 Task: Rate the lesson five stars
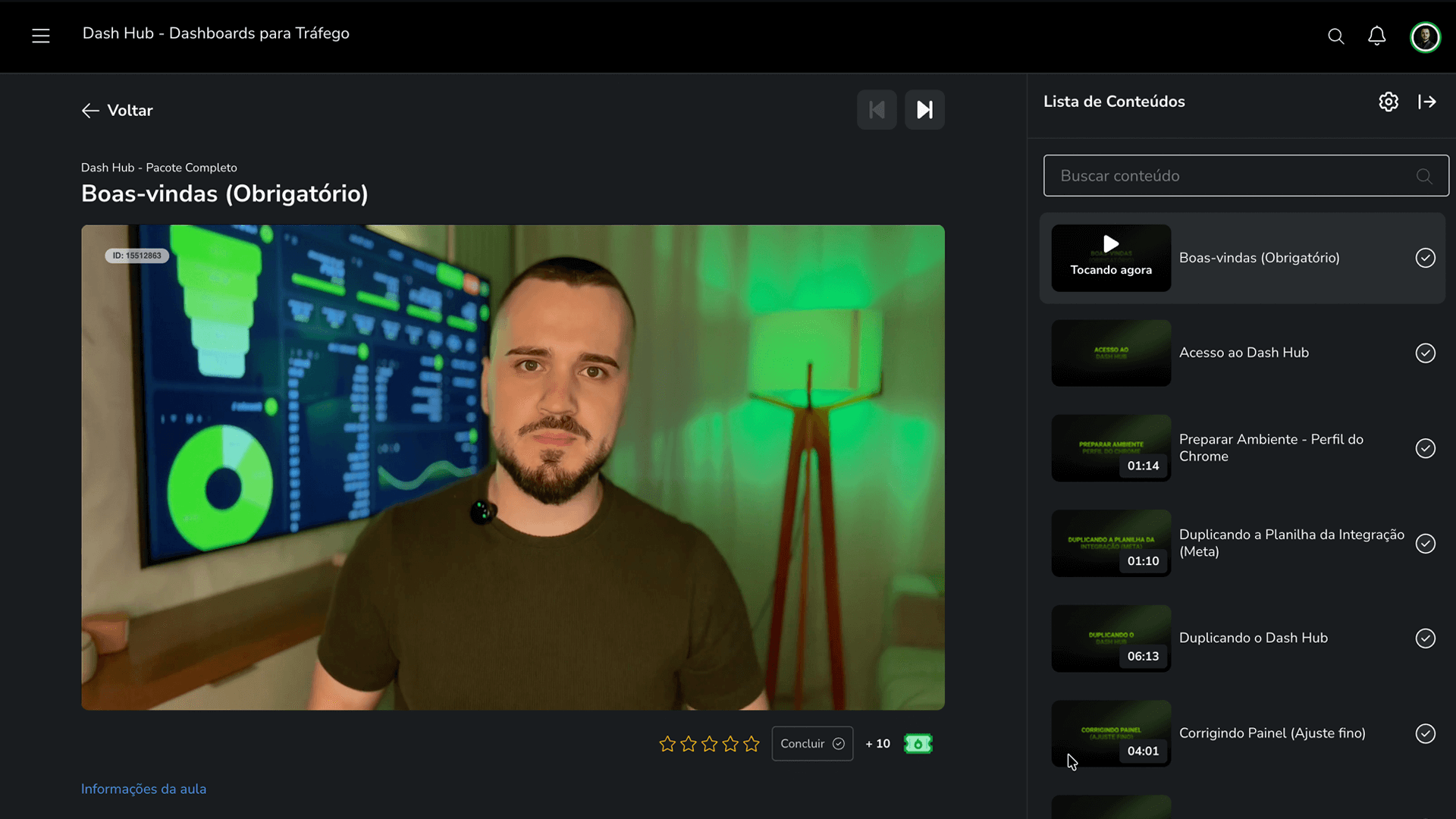[751, 744]
